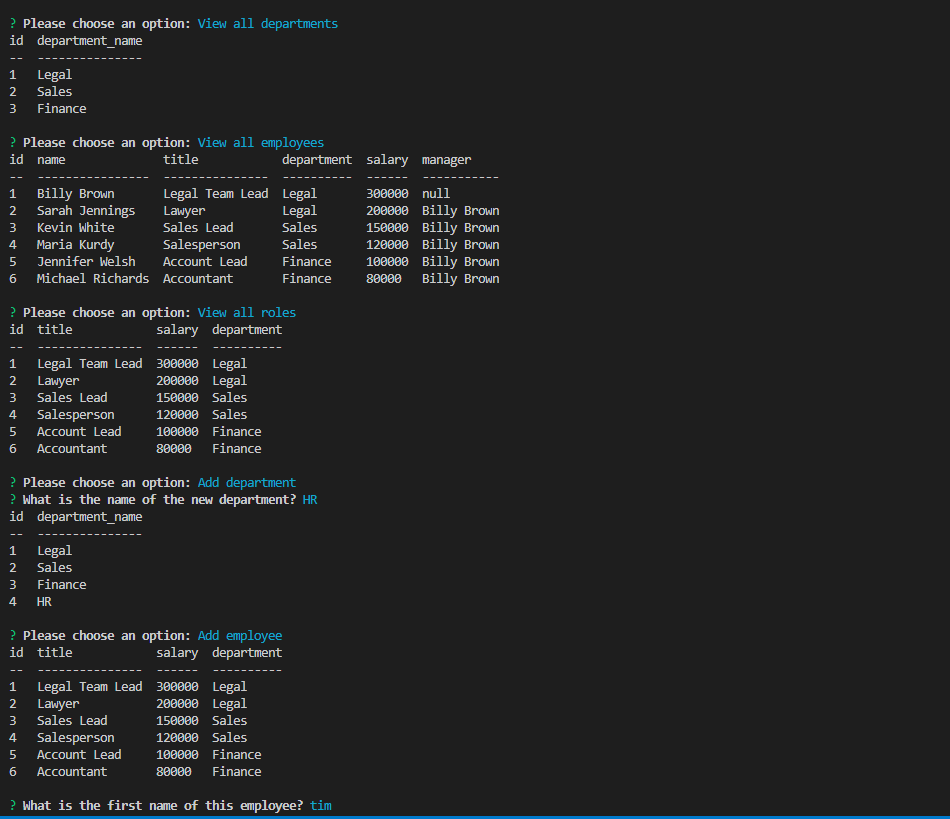950x819 pixels.
Task: Click the typed "tim" first name answer
Action: pyautogui.click(x=321, y=806)
